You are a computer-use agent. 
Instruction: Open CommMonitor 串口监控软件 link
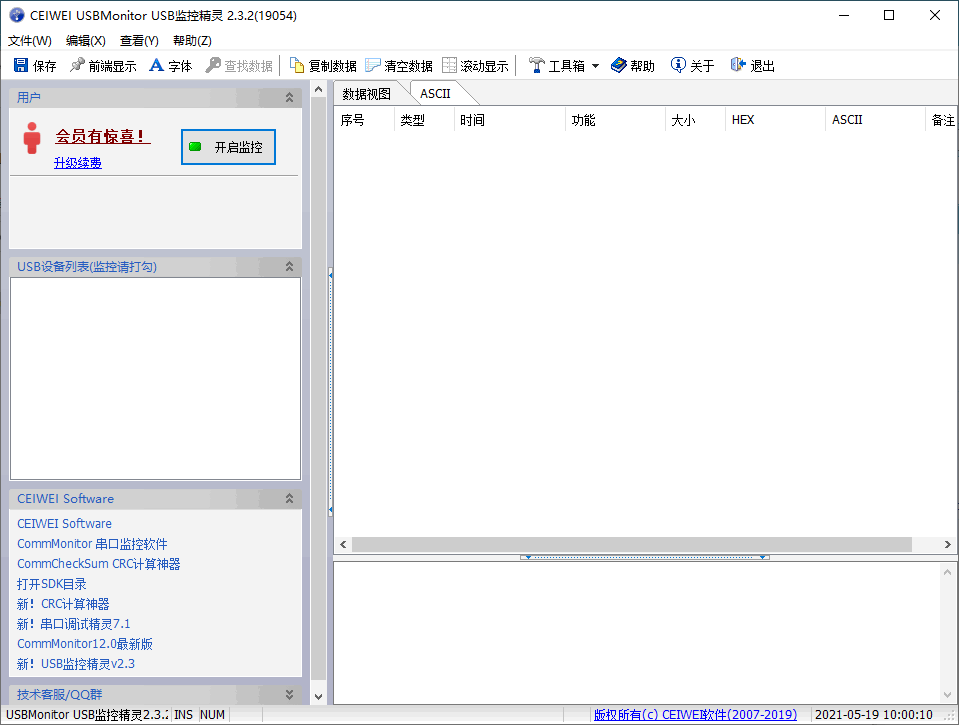click(92, 544)
